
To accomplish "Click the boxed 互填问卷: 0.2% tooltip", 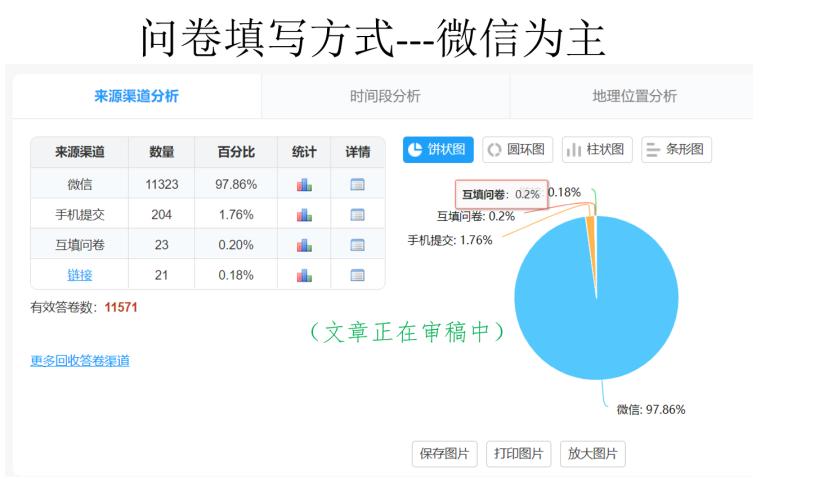I will click(x=501, y=194).
